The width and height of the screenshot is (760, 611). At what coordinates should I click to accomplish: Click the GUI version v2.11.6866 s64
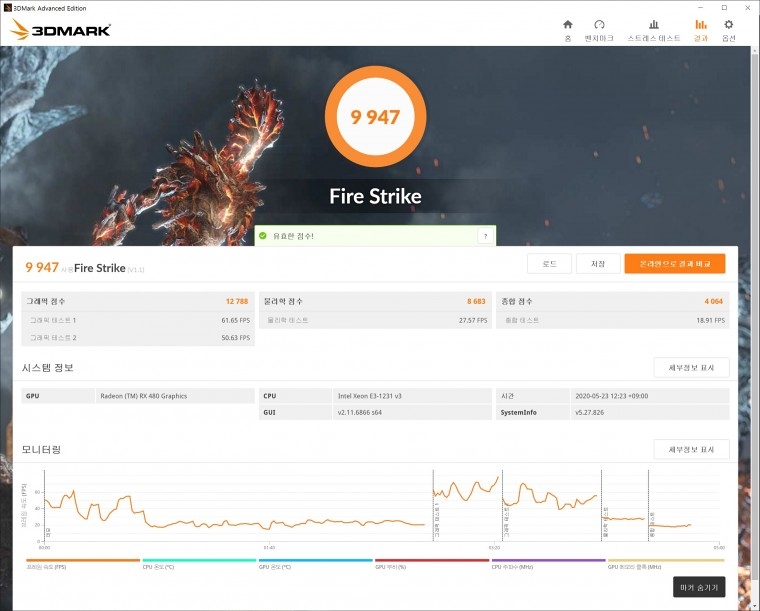click(x=360, y=412)
